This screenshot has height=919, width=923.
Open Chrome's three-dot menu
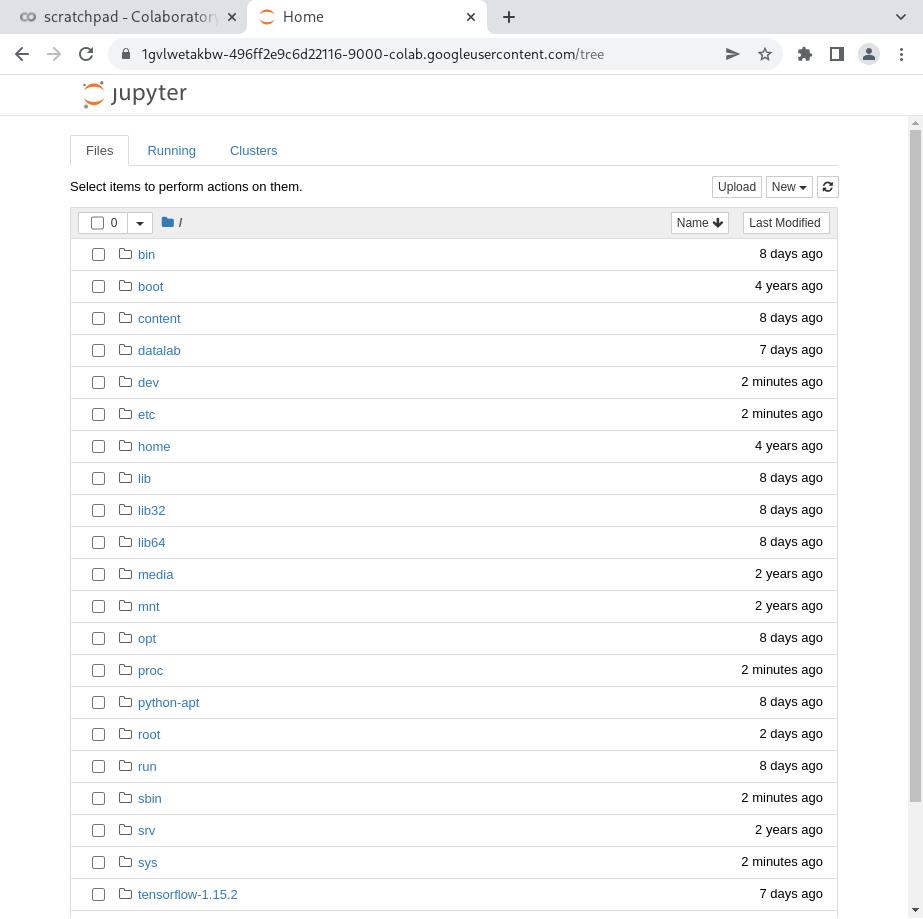(x=903, y=54)
